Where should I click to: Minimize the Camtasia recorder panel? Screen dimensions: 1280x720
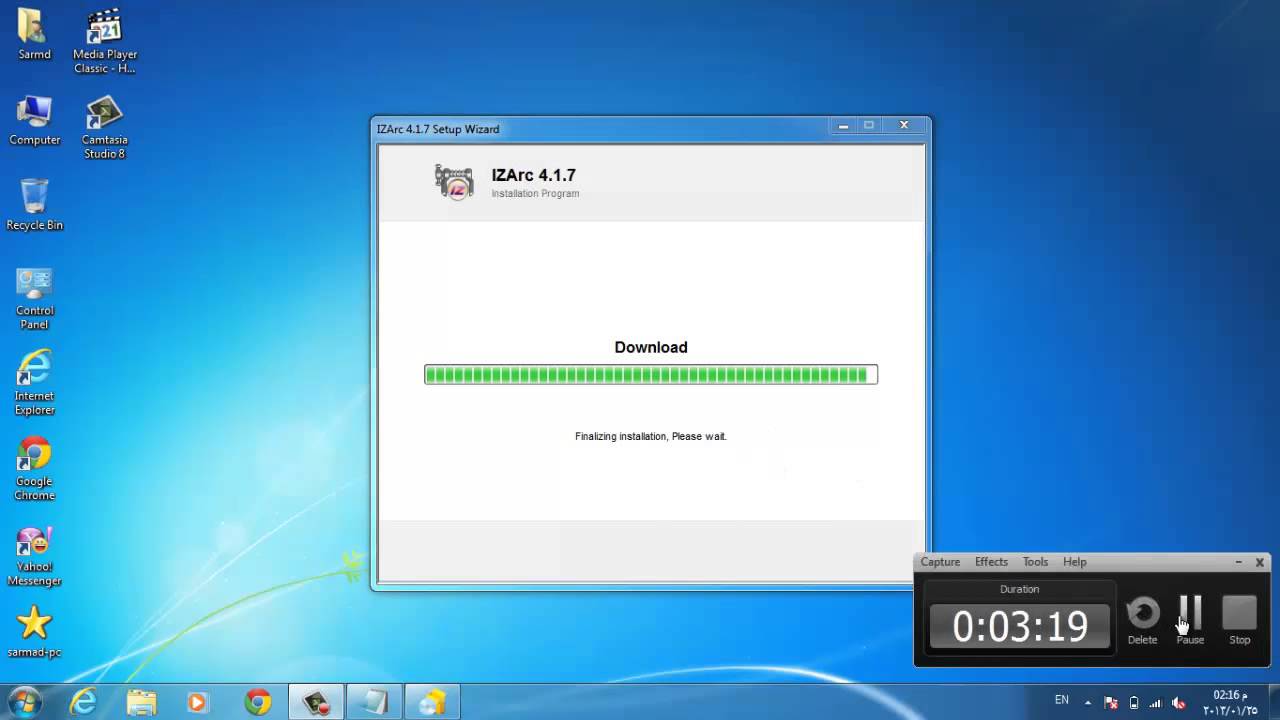coord(1238,562)
